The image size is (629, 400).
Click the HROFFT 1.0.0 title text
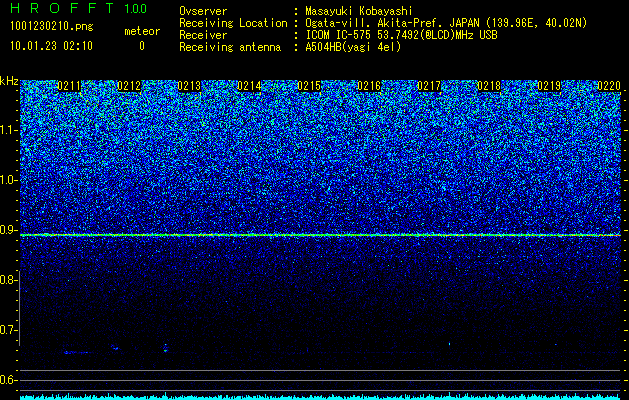(79, 8)
